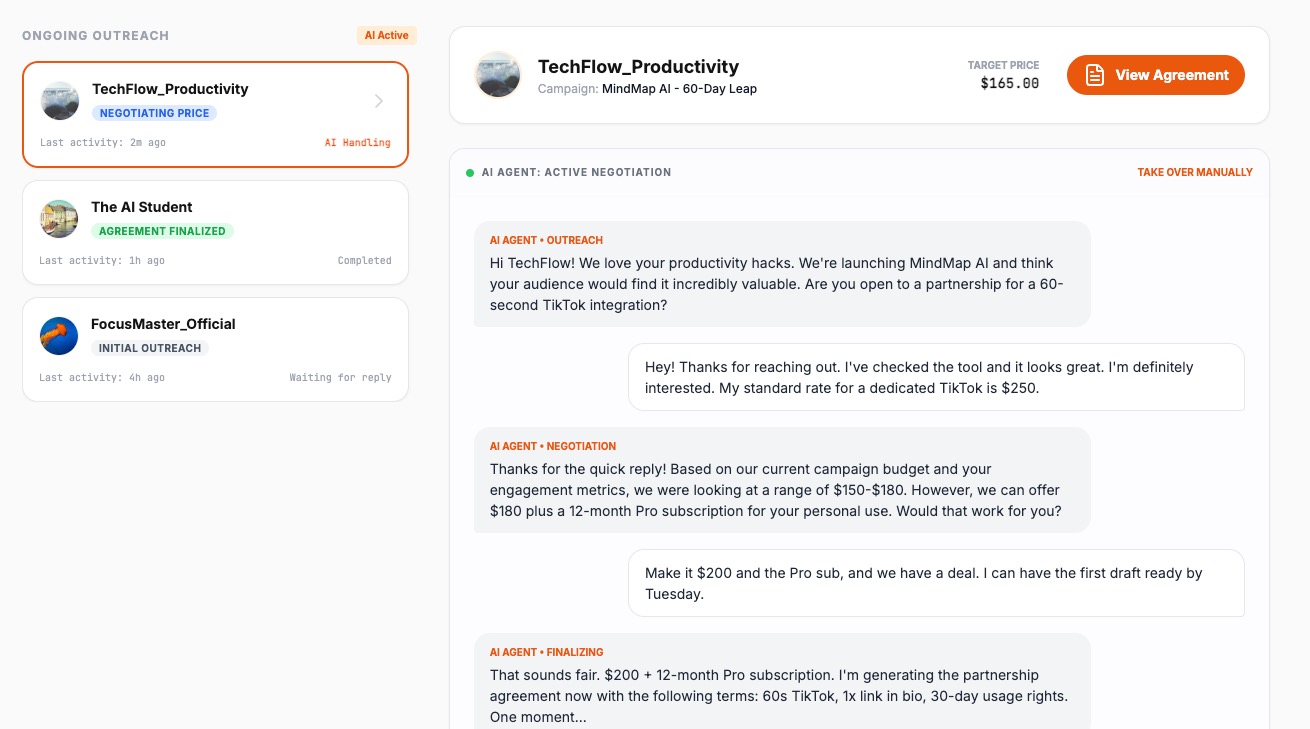Select The AI Student outreach card
The image size is (1310, 729).
tap(215, 233)
